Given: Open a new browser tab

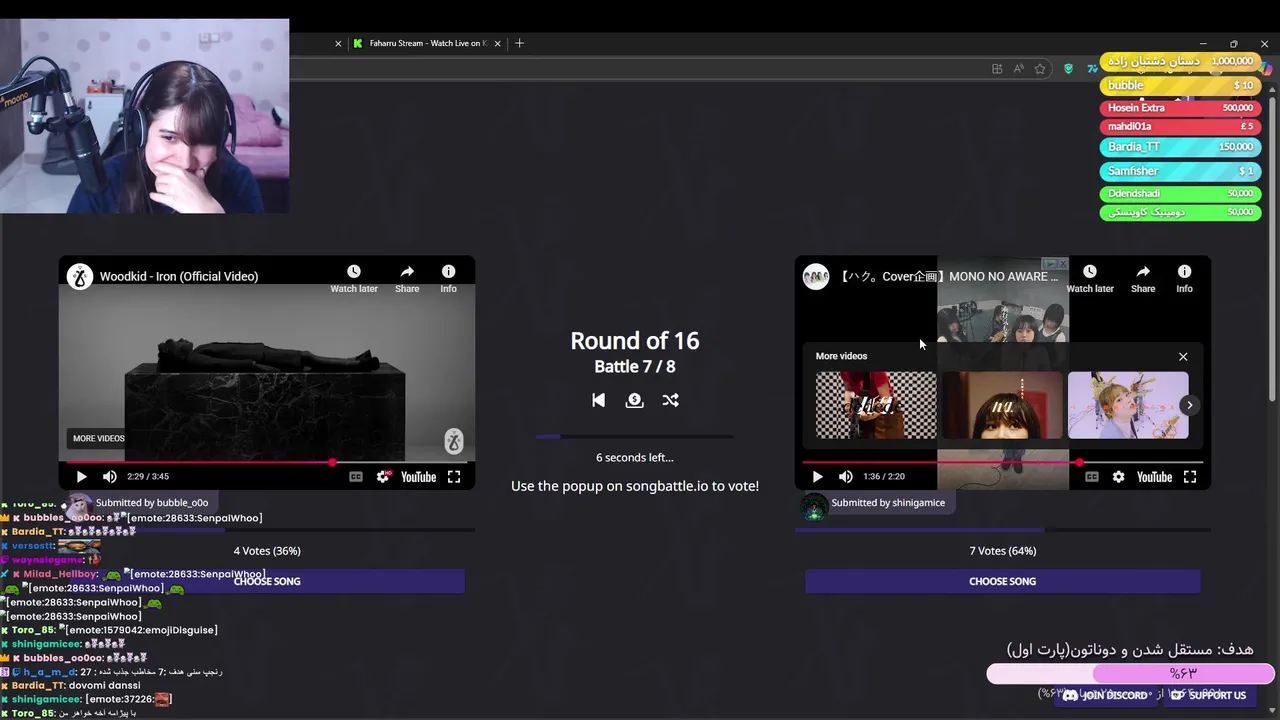Looking at the screenshot, I should [519, 43].
